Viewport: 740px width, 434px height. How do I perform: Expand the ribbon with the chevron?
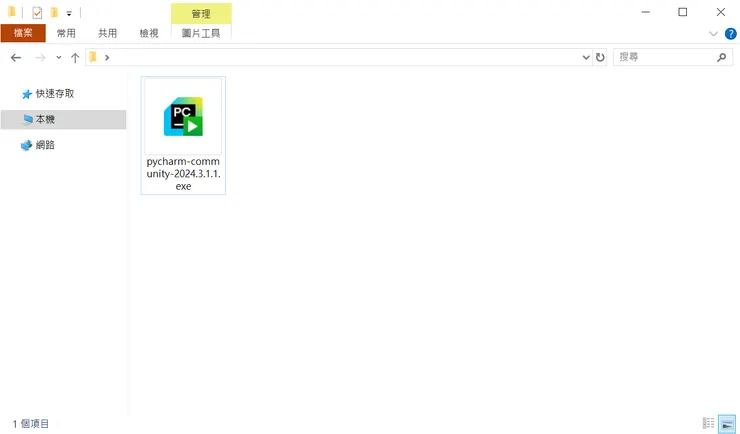pyautogui.click(x=713, y=33)
